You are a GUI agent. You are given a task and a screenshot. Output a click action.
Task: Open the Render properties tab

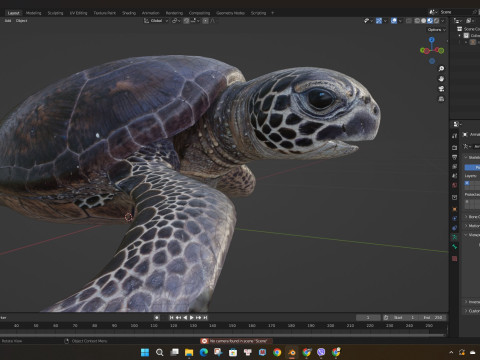coord(455,147)
